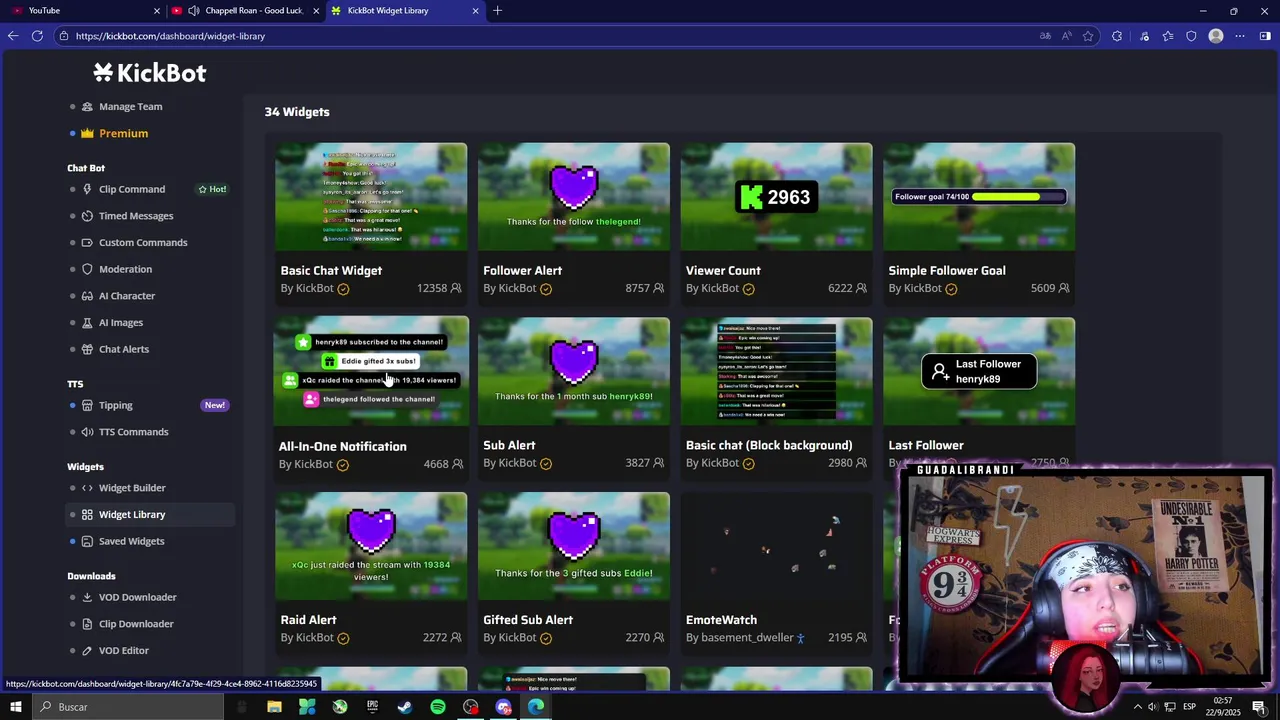
Task: Click the translate page icon
Action: click(x=1045, y=36)
